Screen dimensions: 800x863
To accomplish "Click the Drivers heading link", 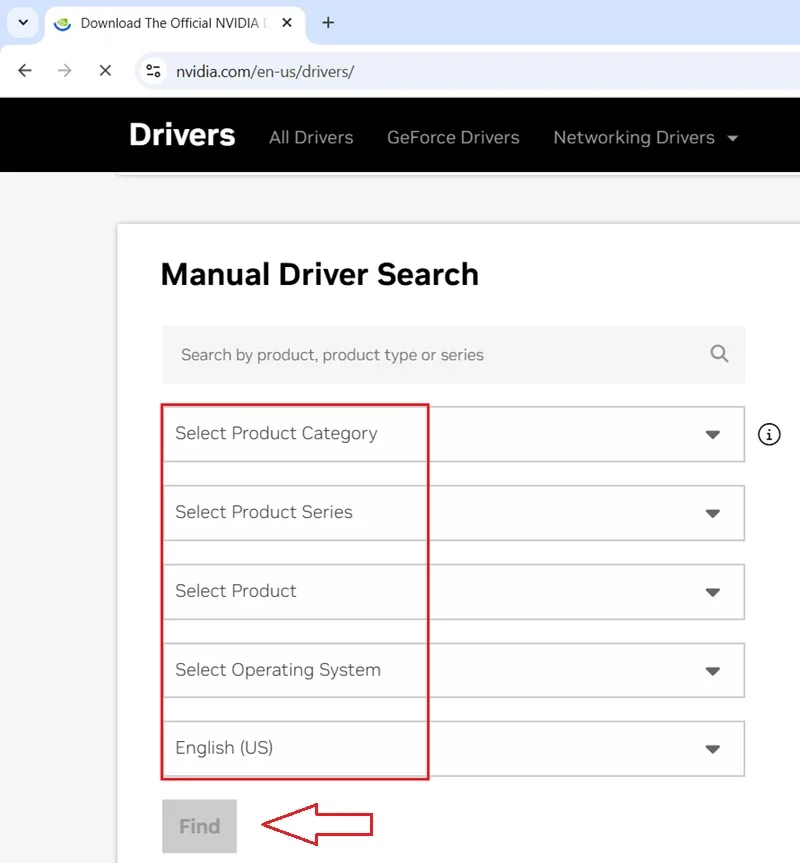I will pos(182,135).
